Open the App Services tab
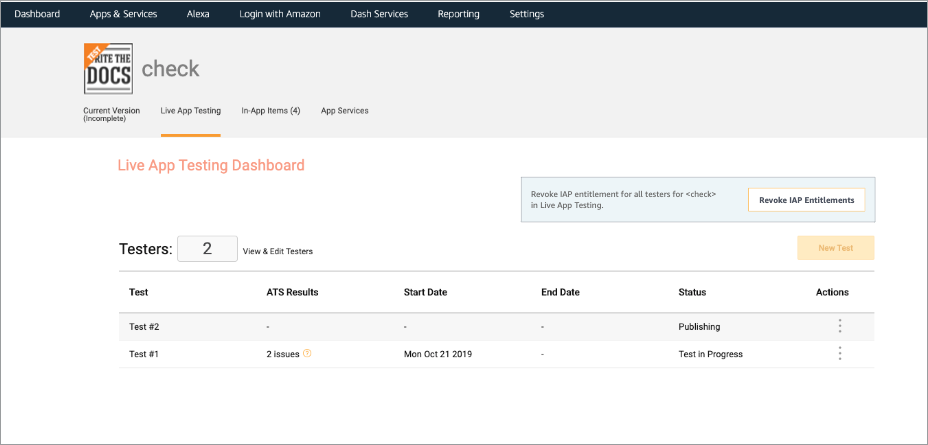 pyautogui.click(x=344, y=111)
